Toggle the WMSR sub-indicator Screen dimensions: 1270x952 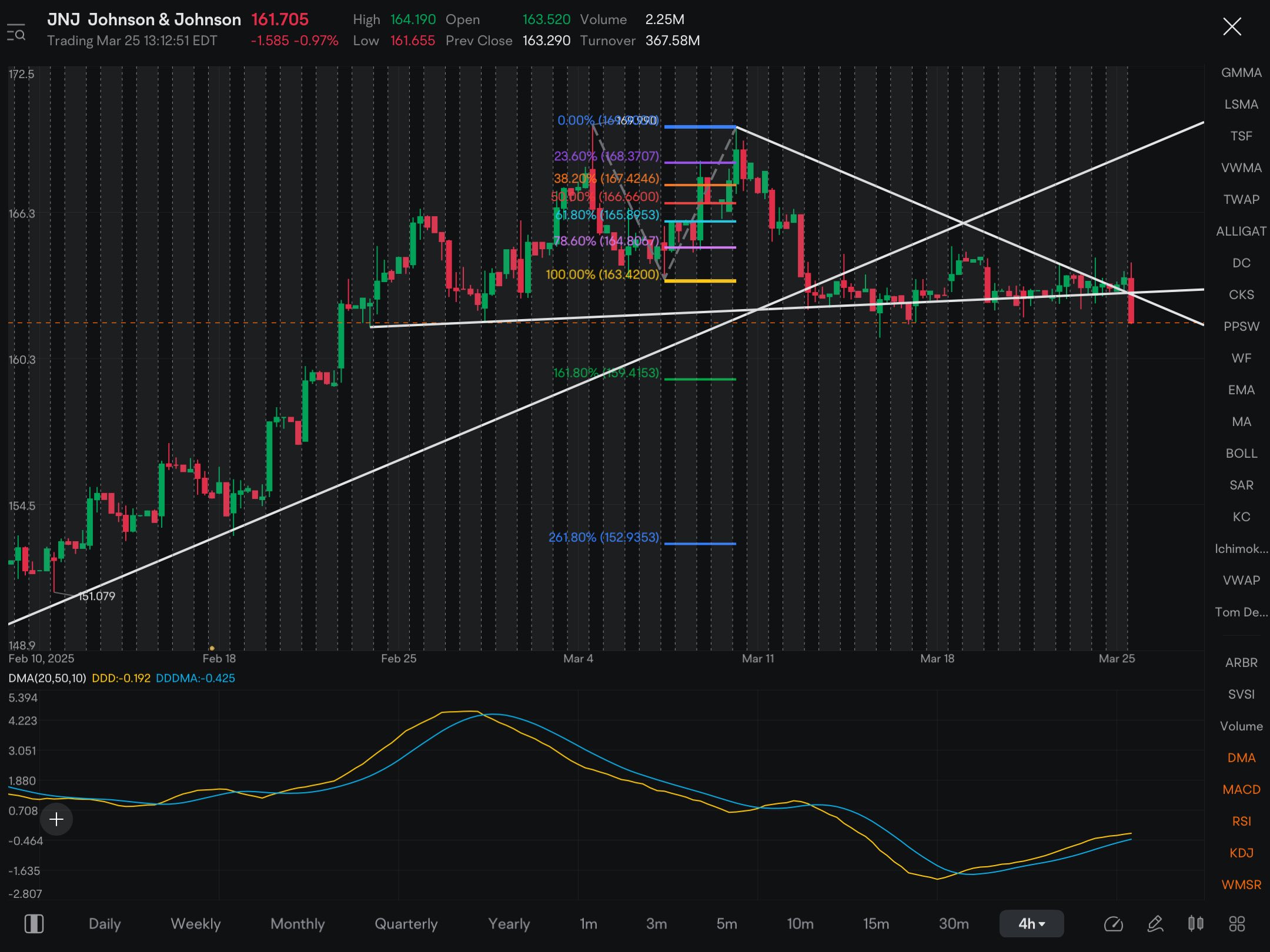tap(1241, 885)
